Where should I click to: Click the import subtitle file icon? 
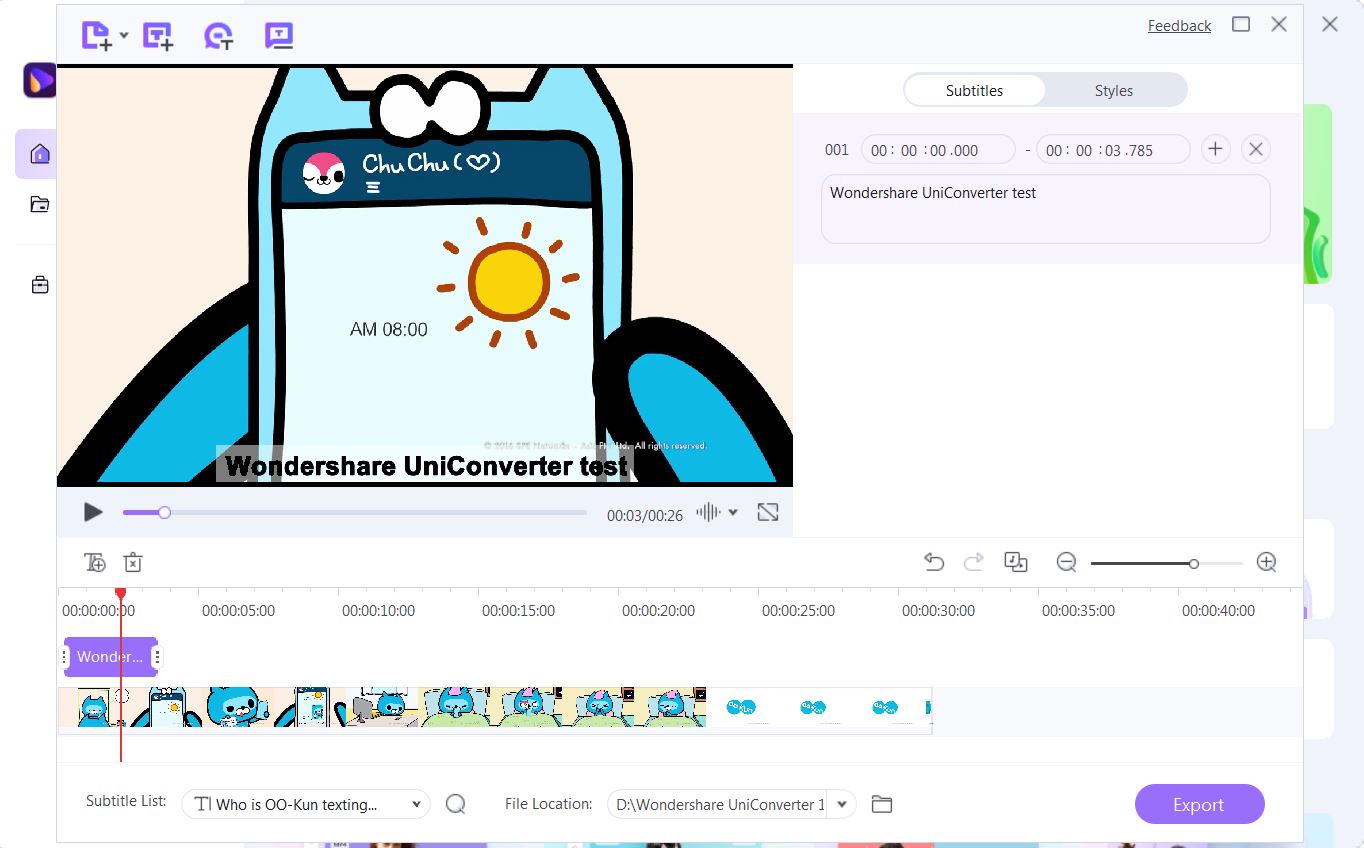(96, 36)
